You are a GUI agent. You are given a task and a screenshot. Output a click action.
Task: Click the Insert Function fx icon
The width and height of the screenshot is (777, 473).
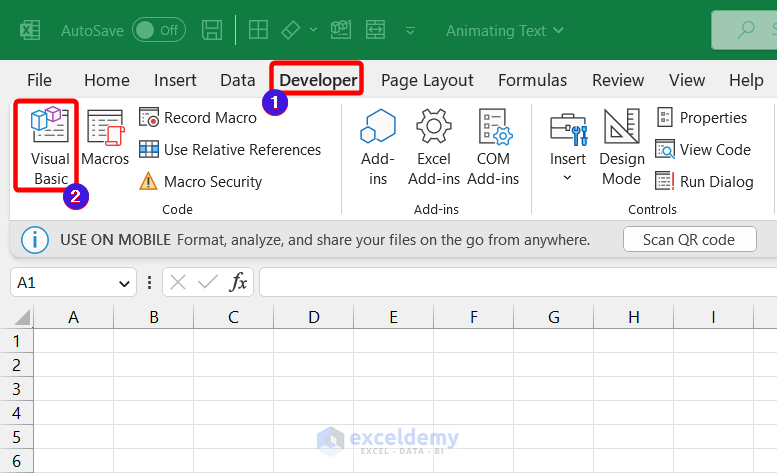pos(238,283)
